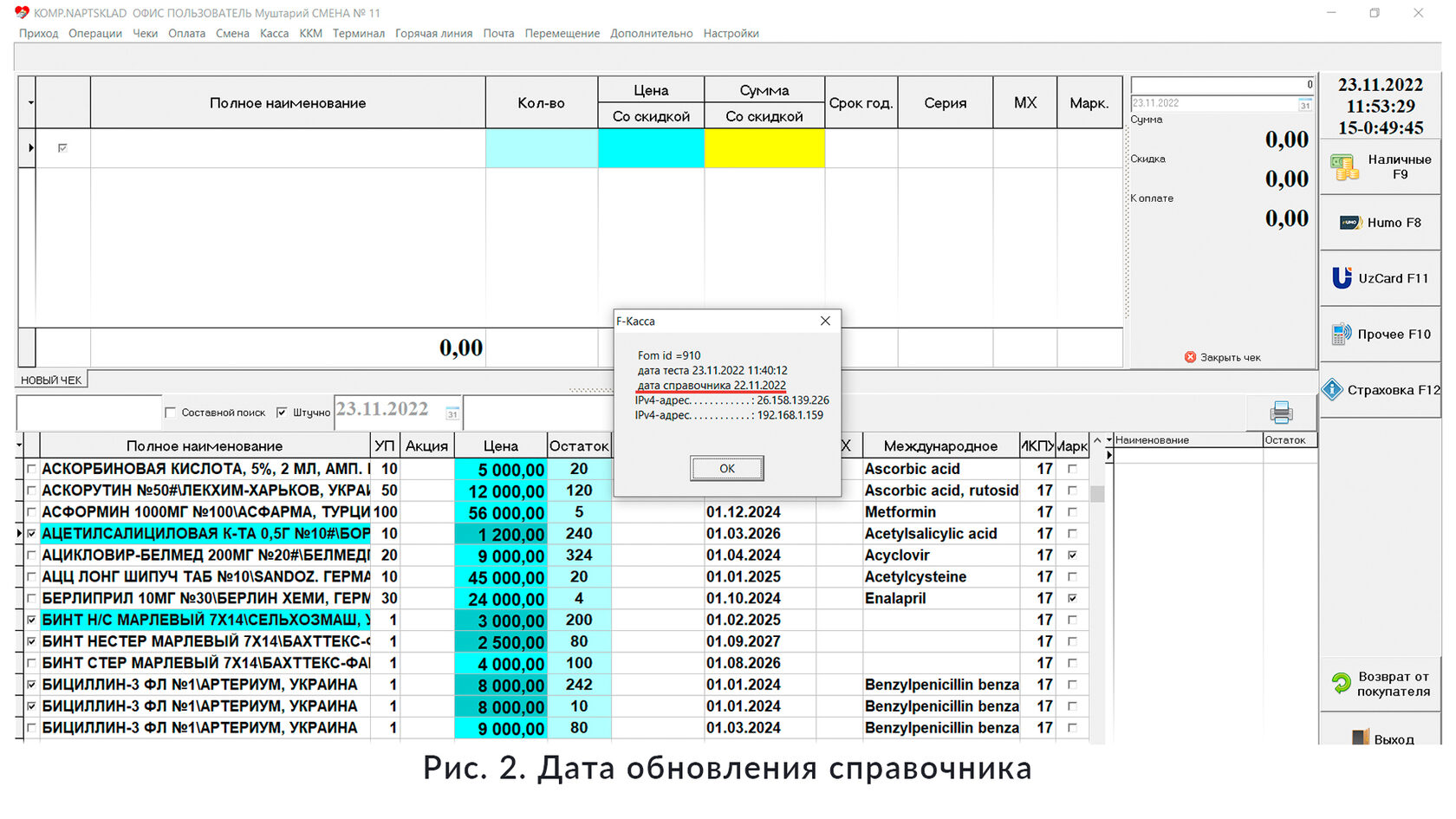
Task: Toggle the Штучно checkbox
Action: click(x=281, y=413)
